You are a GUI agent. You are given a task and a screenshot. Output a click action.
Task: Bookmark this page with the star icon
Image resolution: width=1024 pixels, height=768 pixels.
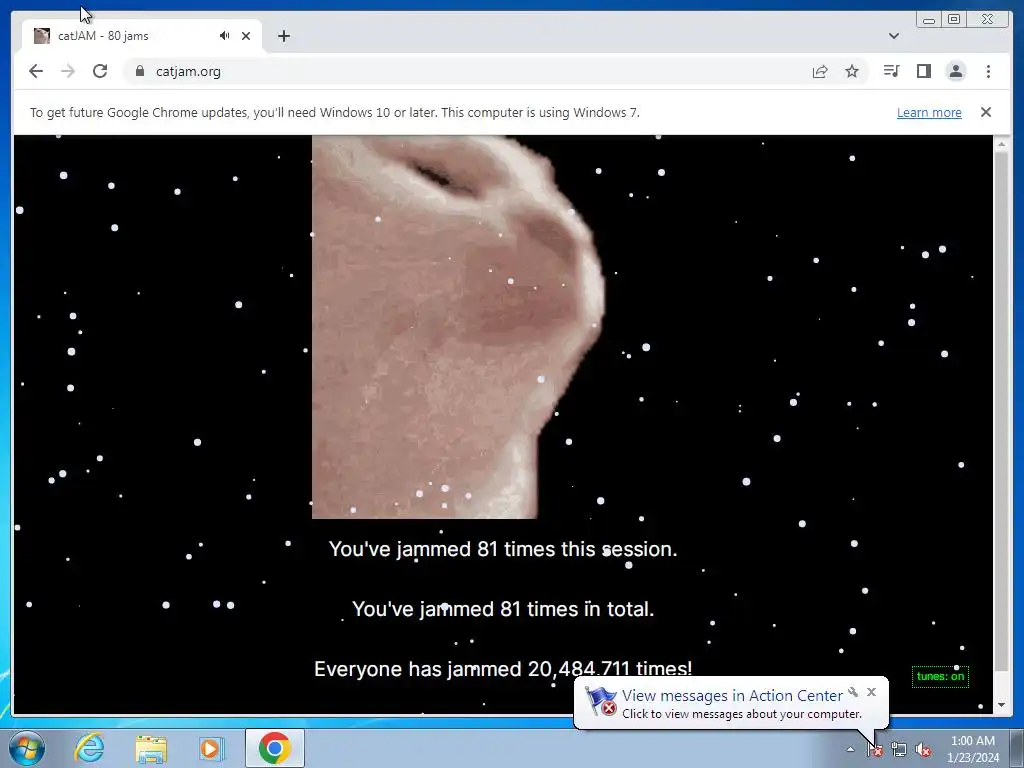[x=852, y=71]
